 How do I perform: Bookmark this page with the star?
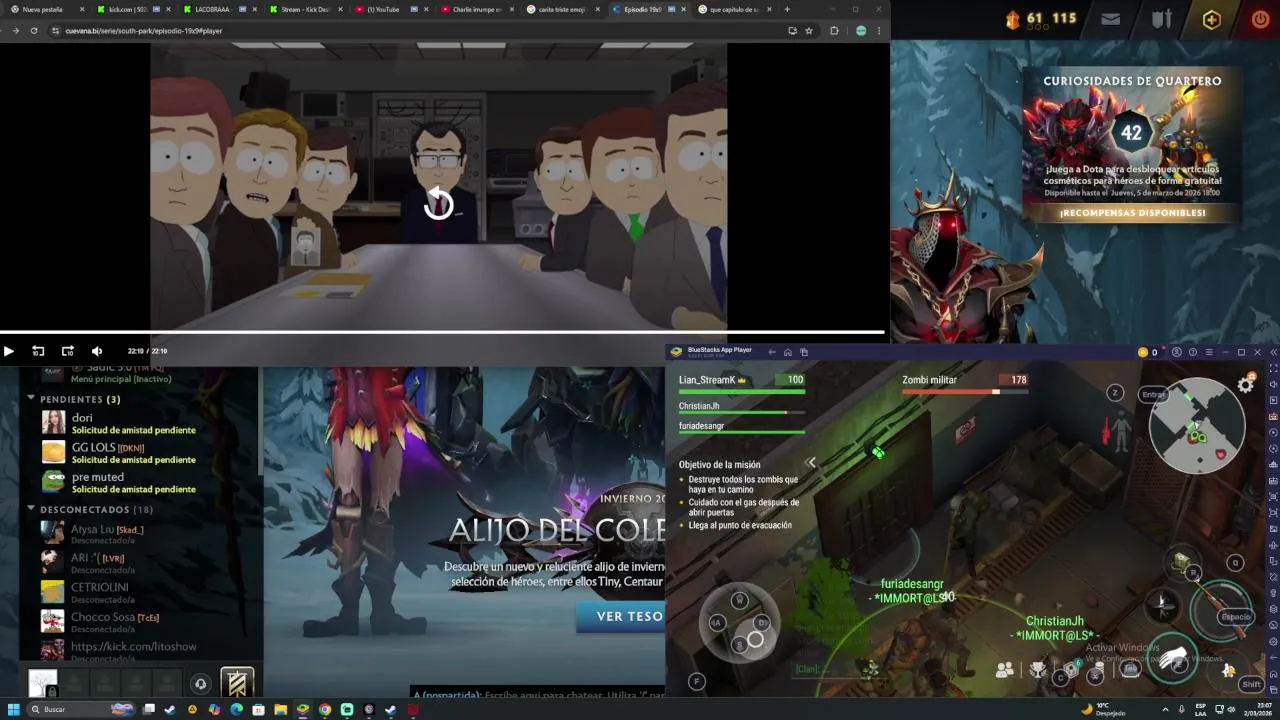coord(809,31)
